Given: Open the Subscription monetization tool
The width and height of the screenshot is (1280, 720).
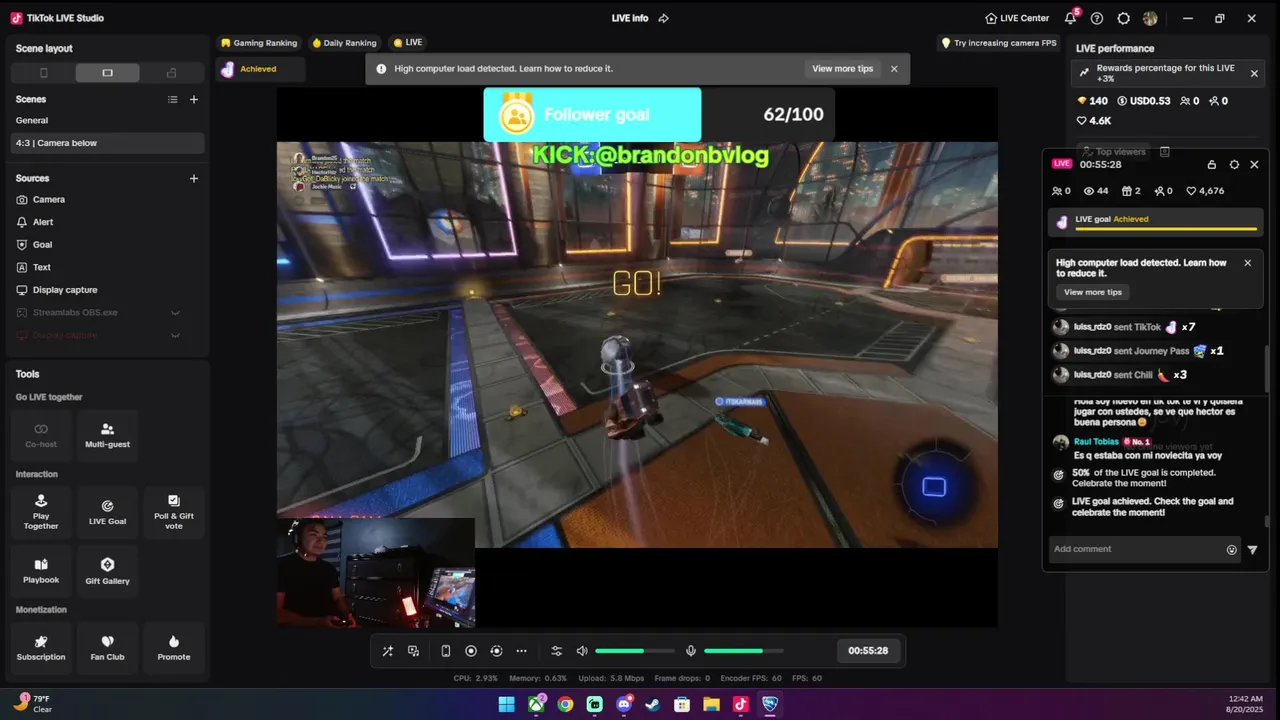Looking at the screenshot, I should 41,648.
